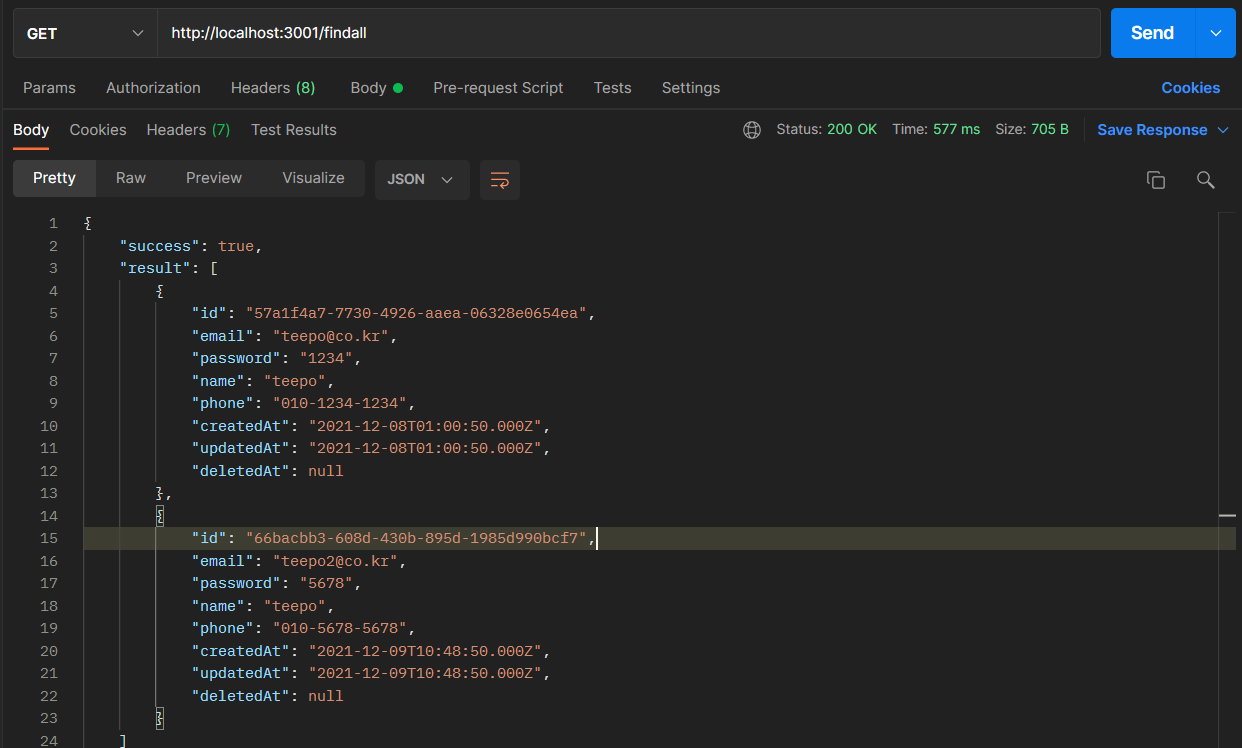Open the Cookies link on the right
The image size is (1242, 748).
click(1190, 88)
